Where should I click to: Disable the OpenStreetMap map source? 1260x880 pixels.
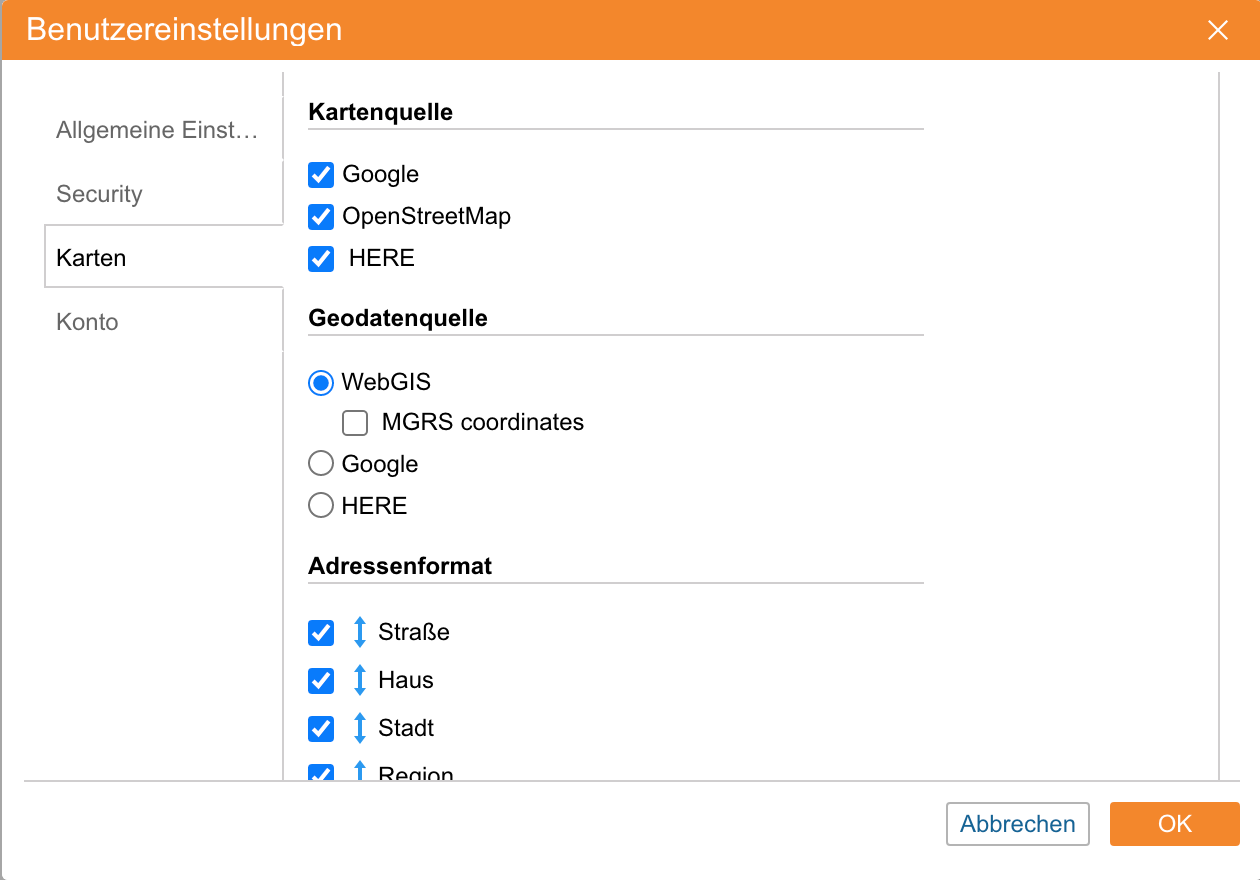[x=321, y=216]
